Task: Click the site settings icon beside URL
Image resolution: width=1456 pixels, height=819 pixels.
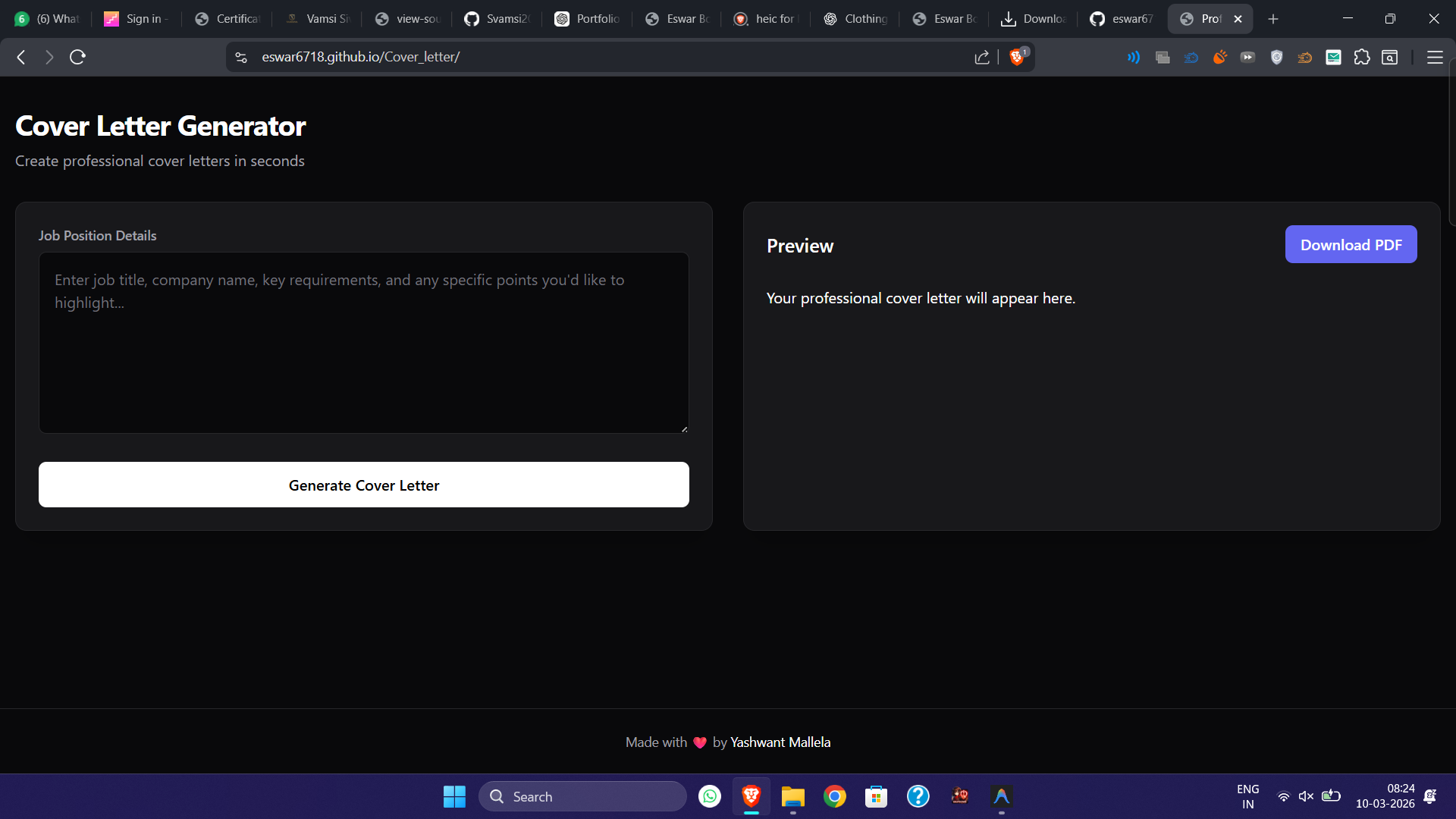Action: tap(241, 57)
